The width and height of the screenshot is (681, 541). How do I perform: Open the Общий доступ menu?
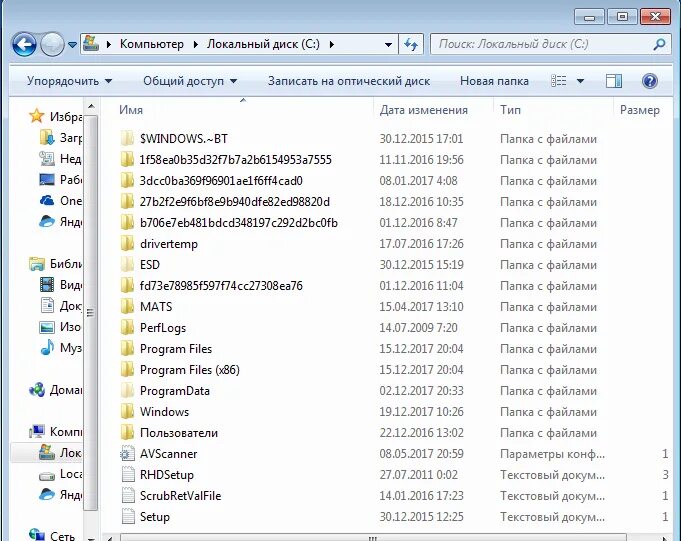click(190, 81)
